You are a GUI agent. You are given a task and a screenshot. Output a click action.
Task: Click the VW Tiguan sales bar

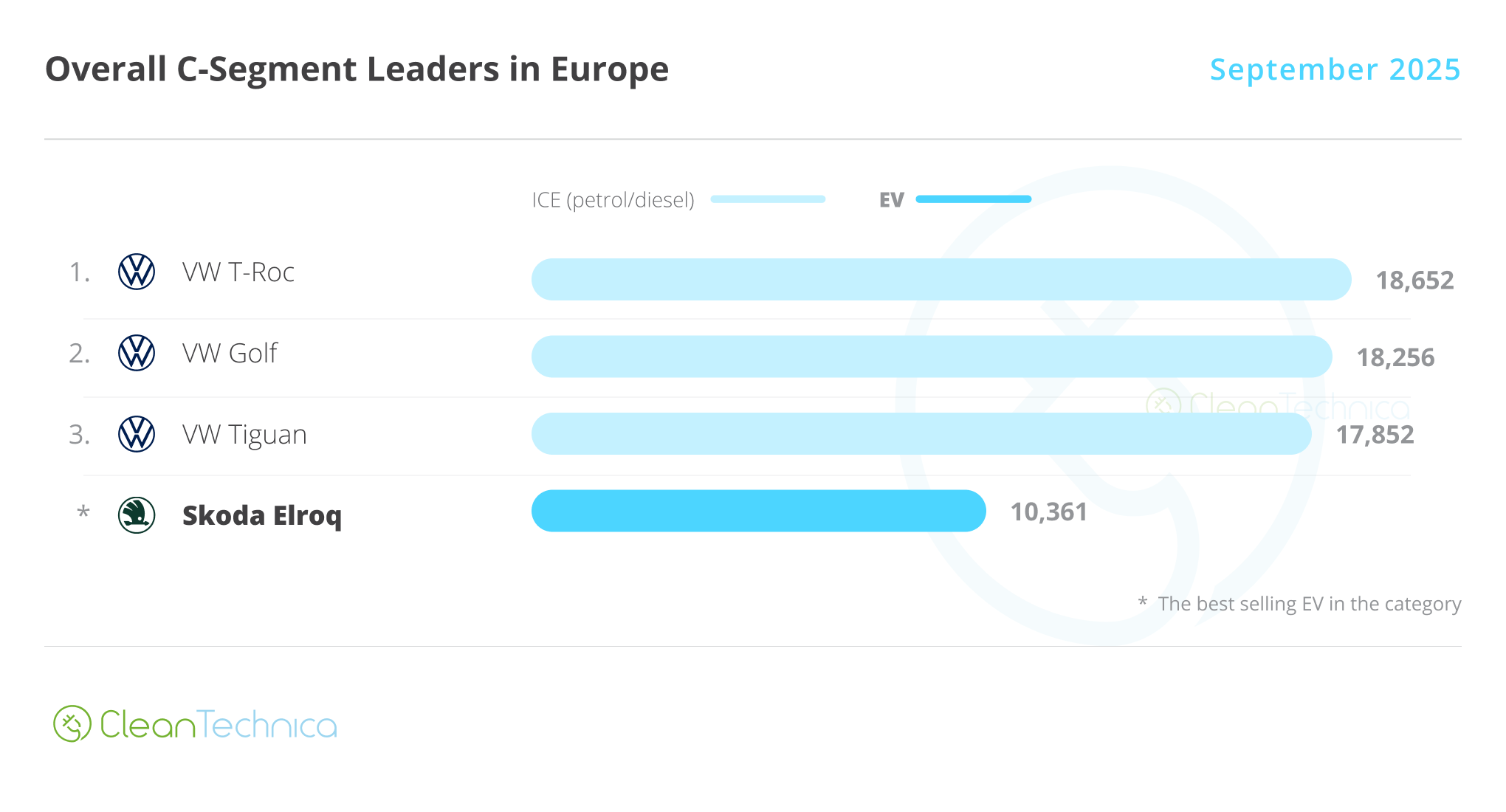click(x=921, y=434)
